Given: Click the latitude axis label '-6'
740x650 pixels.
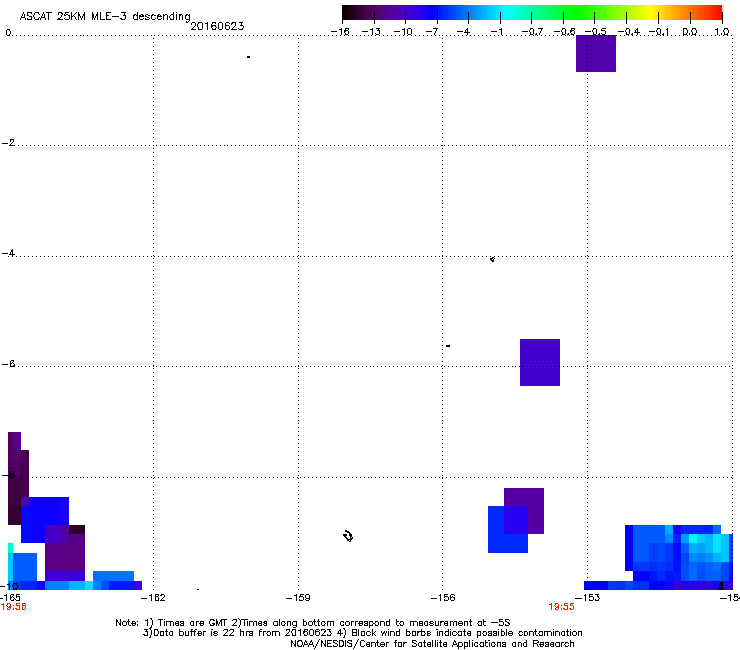Looking at the screenshot, I should (x=8, y=363).
